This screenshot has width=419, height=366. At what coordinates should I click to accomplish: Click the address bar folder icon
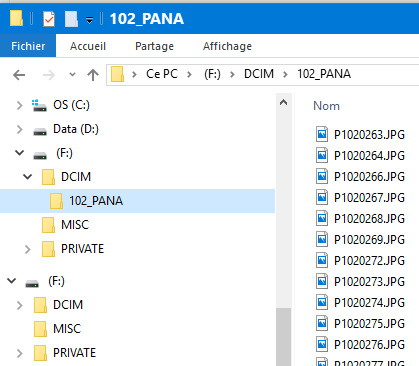click(x=117, y=74)
